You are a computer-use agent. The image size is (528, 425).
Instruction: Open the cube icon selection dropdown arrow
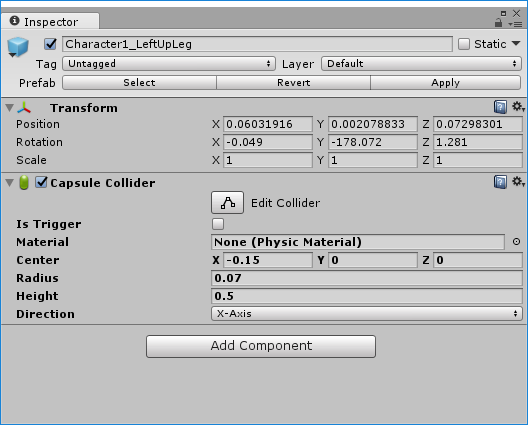point(12,55)
